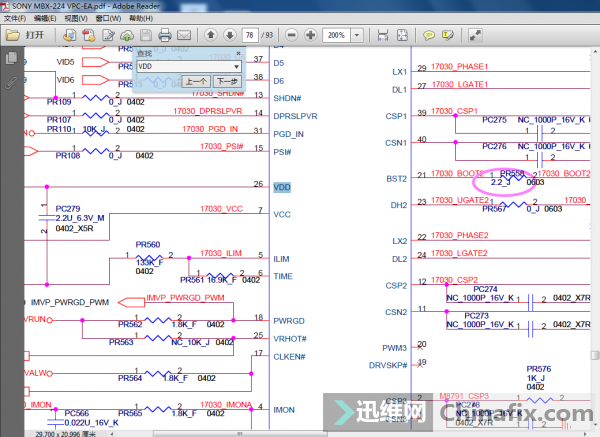The width and height of the screenshot is (600, 437).
Task: Go to next page with down arrow
Action: (230, 35)
